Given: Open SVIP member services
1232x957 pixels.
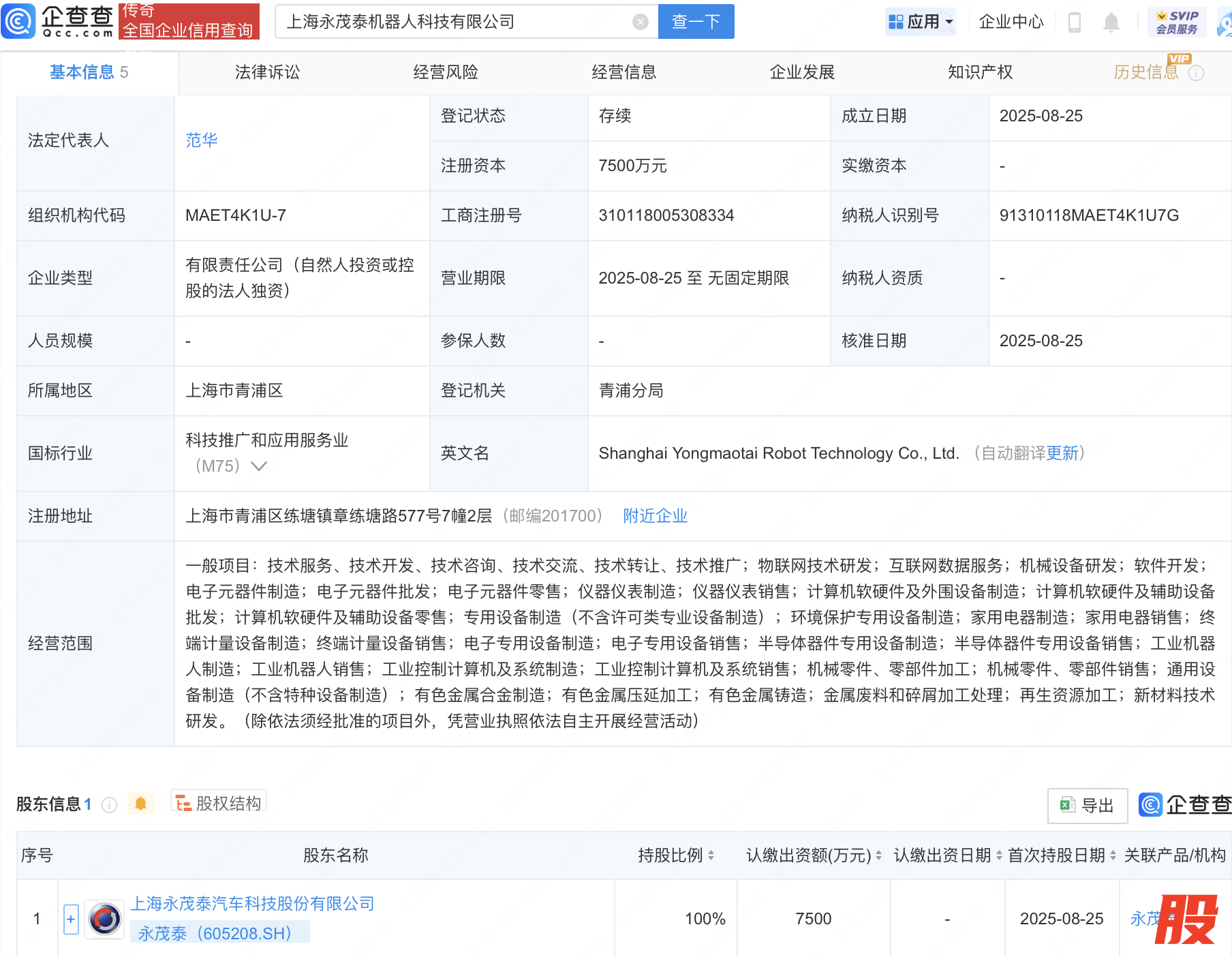Looking at the screenshot, I should pyautogui.click(x=1177, y=22).
